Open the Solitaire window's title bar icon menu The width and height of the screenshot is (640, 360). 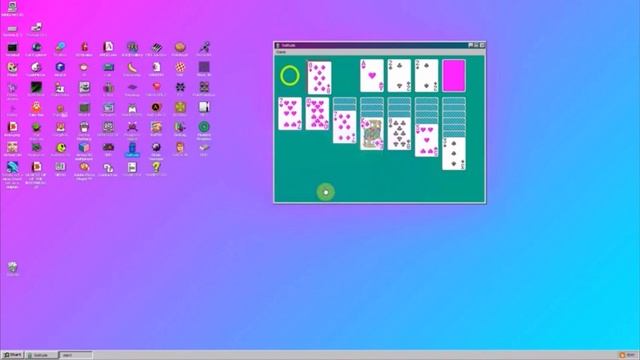(x=278, y=45)
